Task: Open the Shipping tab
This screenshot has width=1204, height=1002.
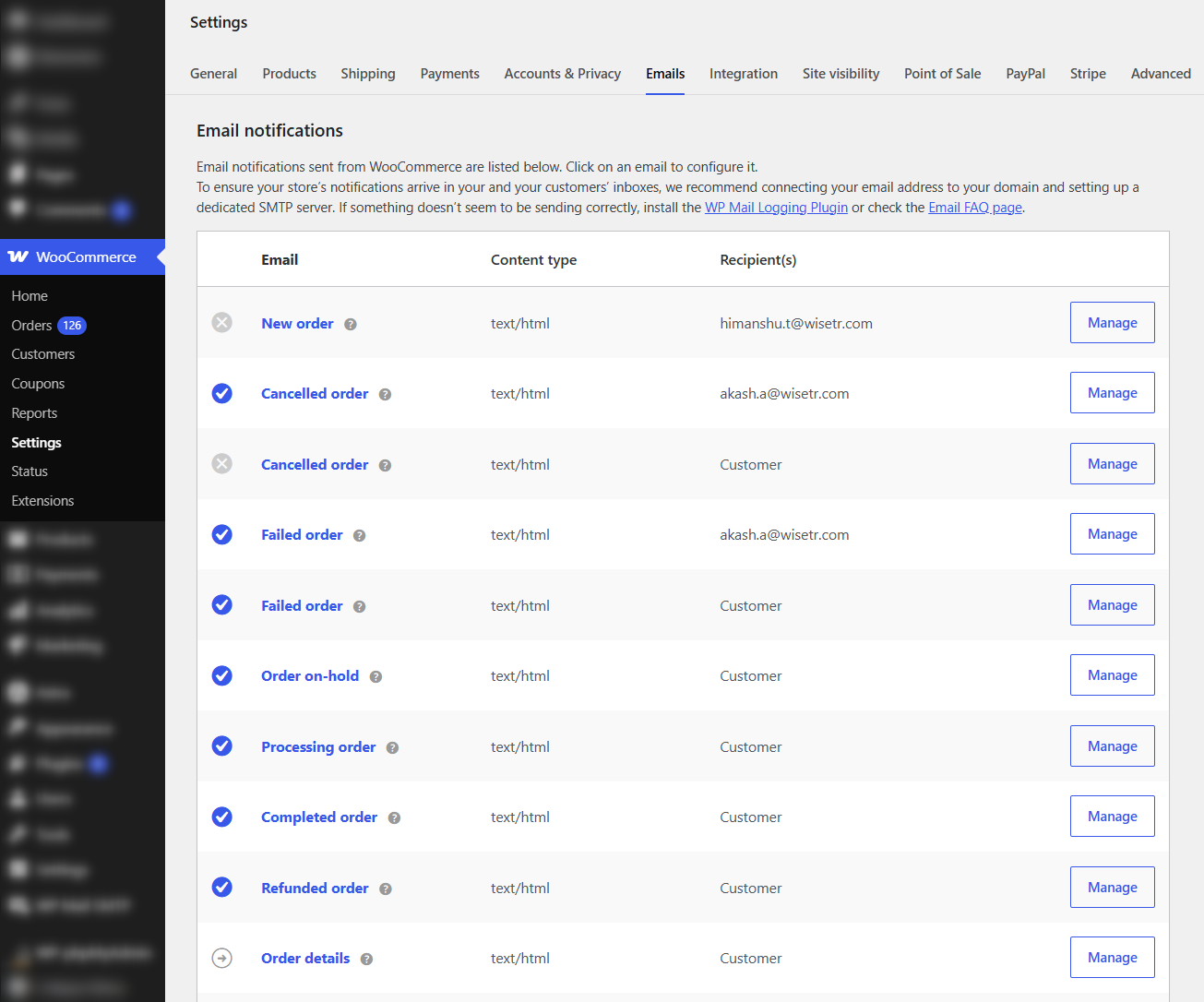Action: click(368, 74)
